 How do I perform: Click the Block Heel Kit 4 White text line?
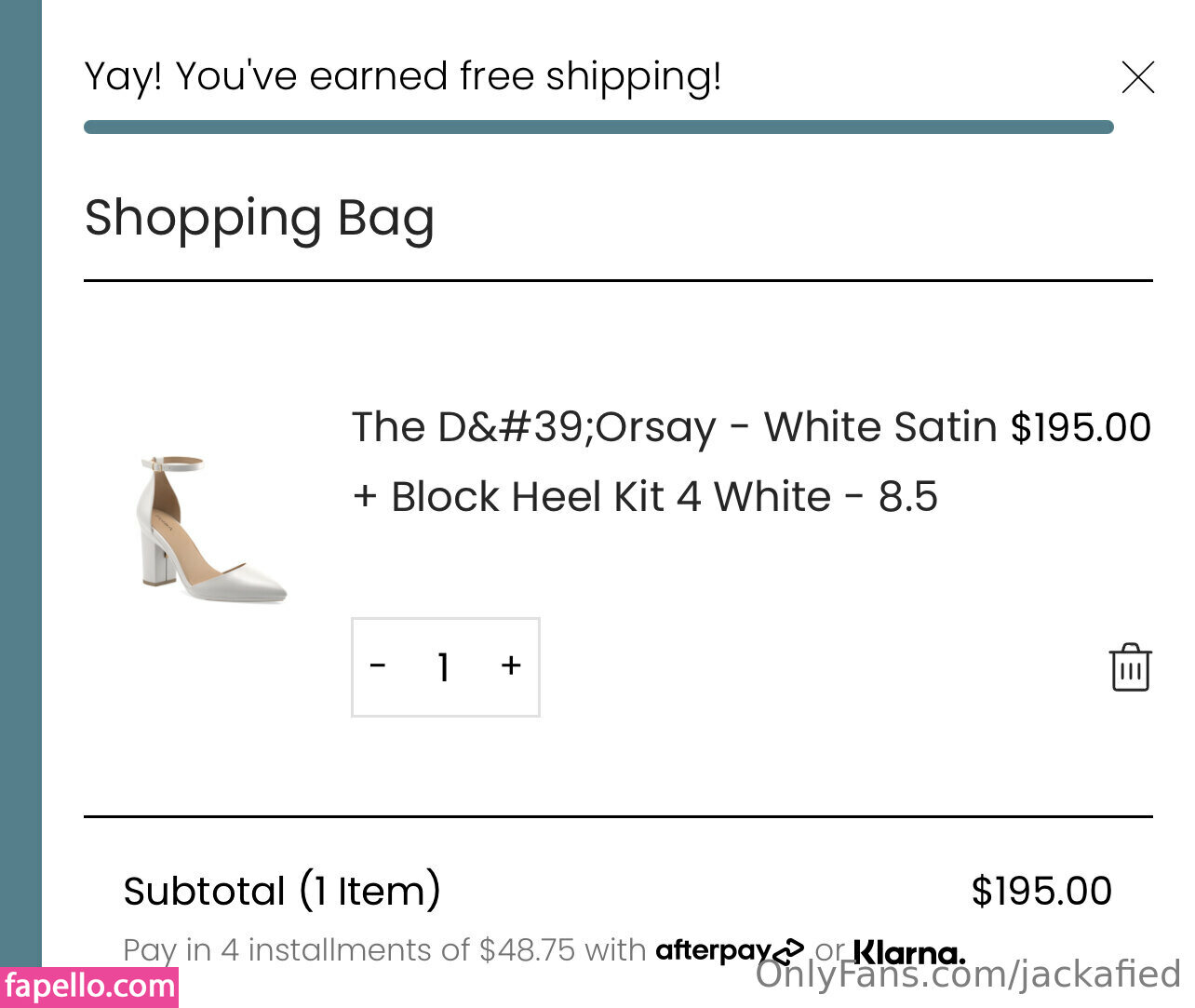click(x=644, y=497)
